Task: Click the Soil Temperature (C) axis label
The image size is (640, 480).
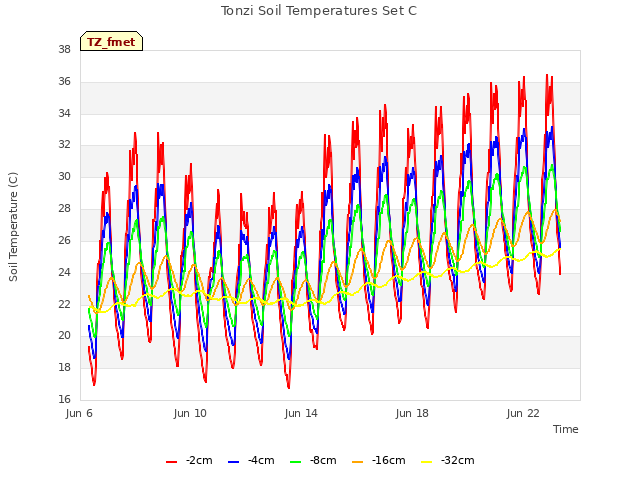Action: tap(13, 227)
